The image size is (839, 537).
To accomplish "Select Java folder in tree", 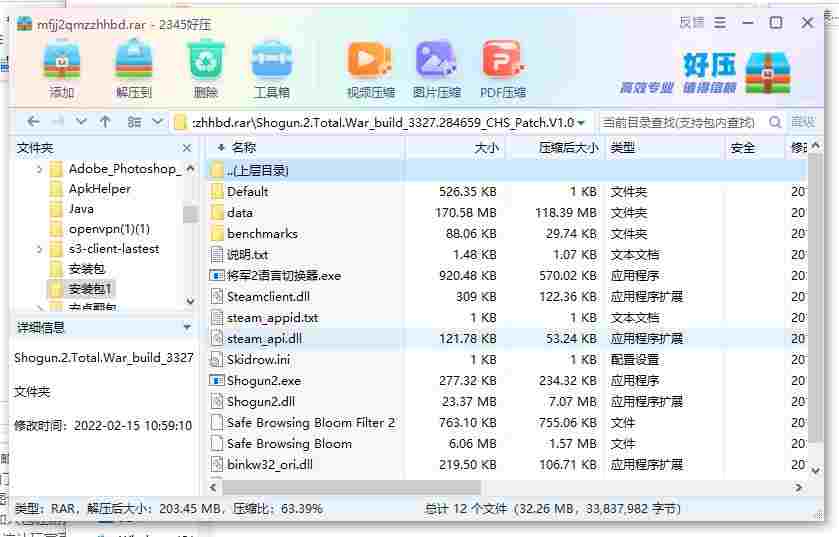I will click(x=81, y=209).
